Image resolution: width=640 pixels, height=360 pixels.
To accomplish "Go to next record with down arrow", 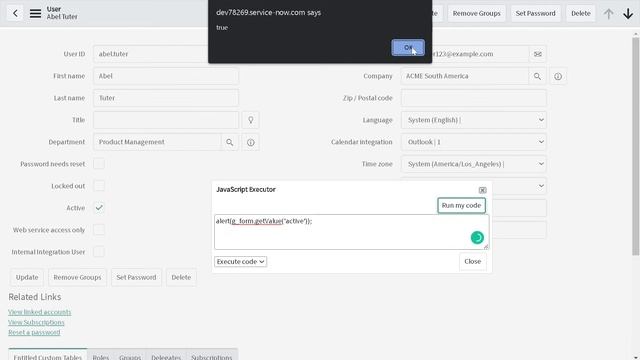I will (x=628, y=13).
